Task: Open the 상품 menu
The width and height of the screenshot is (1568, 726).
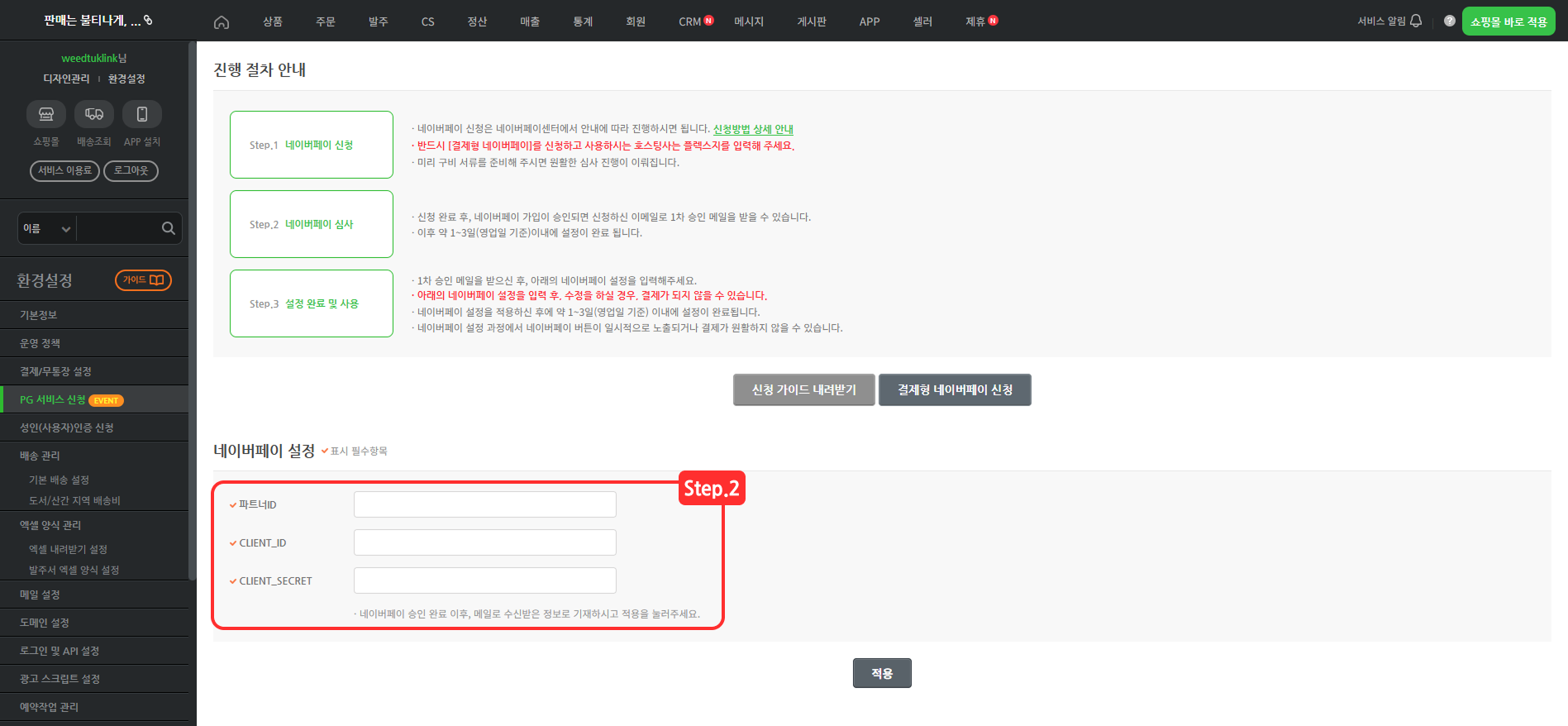Action: (273, 21)
